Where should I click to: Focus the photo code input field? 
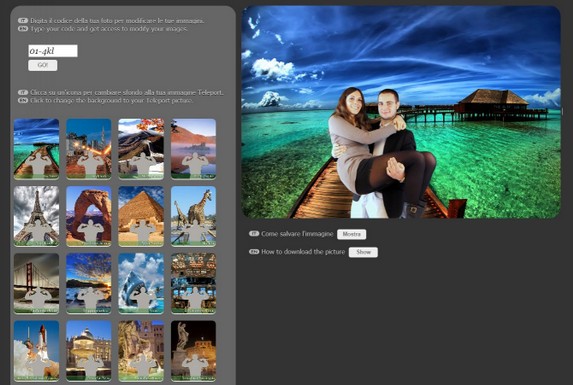tap(53, 51)
